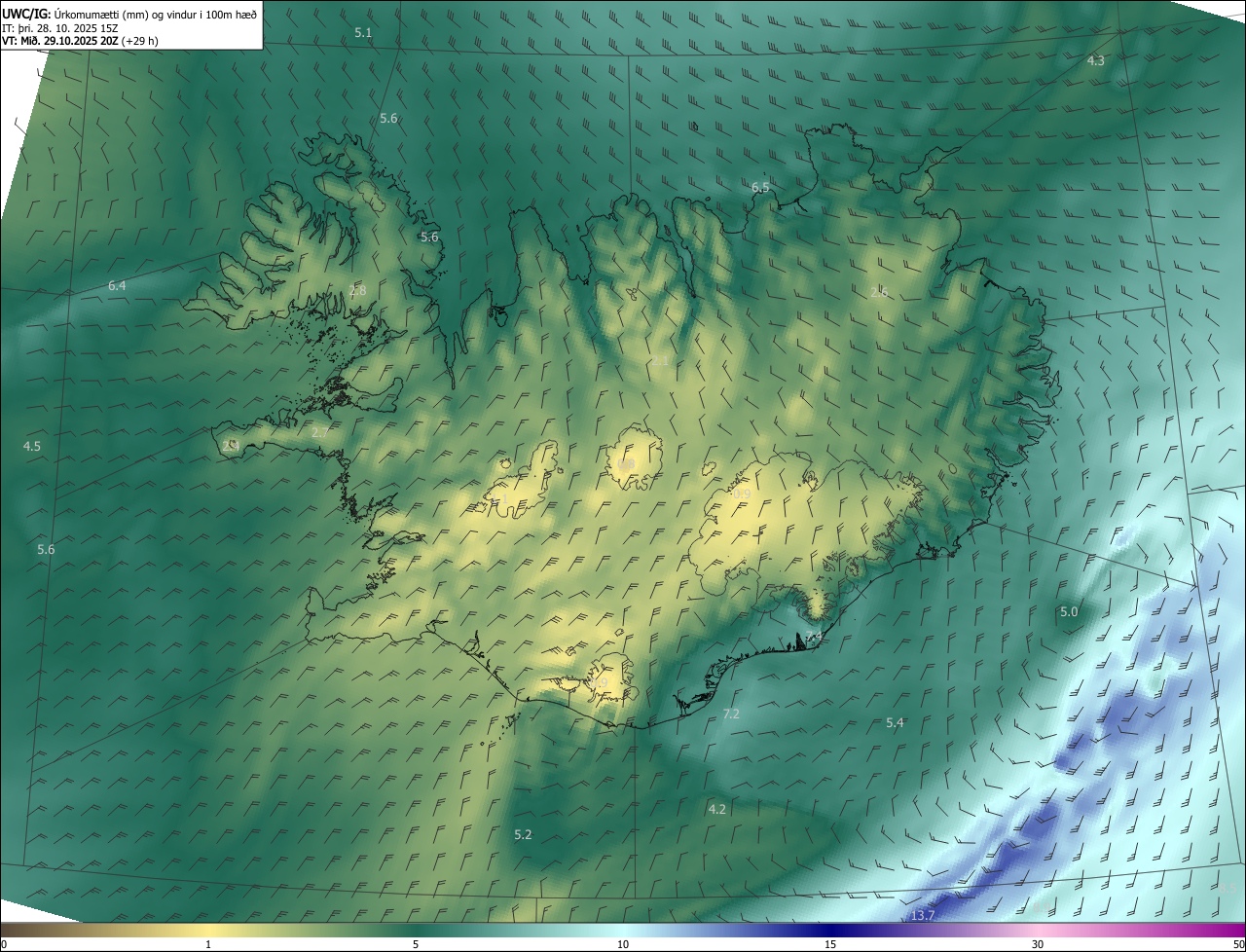Image resolution: width=1246 pixels, height=952 pixels.
Task: Click the '13.7' value label on the map
Action: [x=923, y=916]
